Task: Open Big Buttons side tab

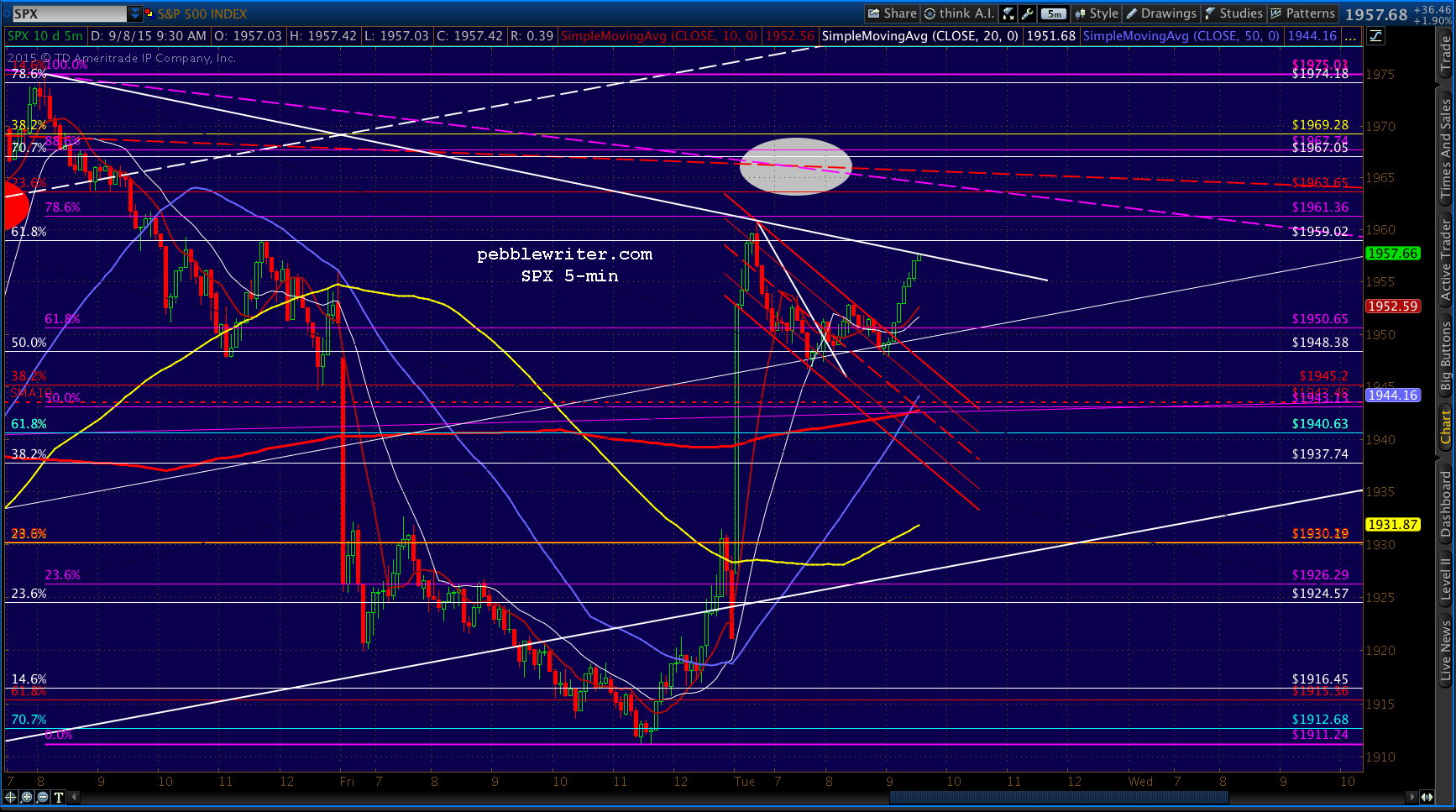Action: [1446, 356]
